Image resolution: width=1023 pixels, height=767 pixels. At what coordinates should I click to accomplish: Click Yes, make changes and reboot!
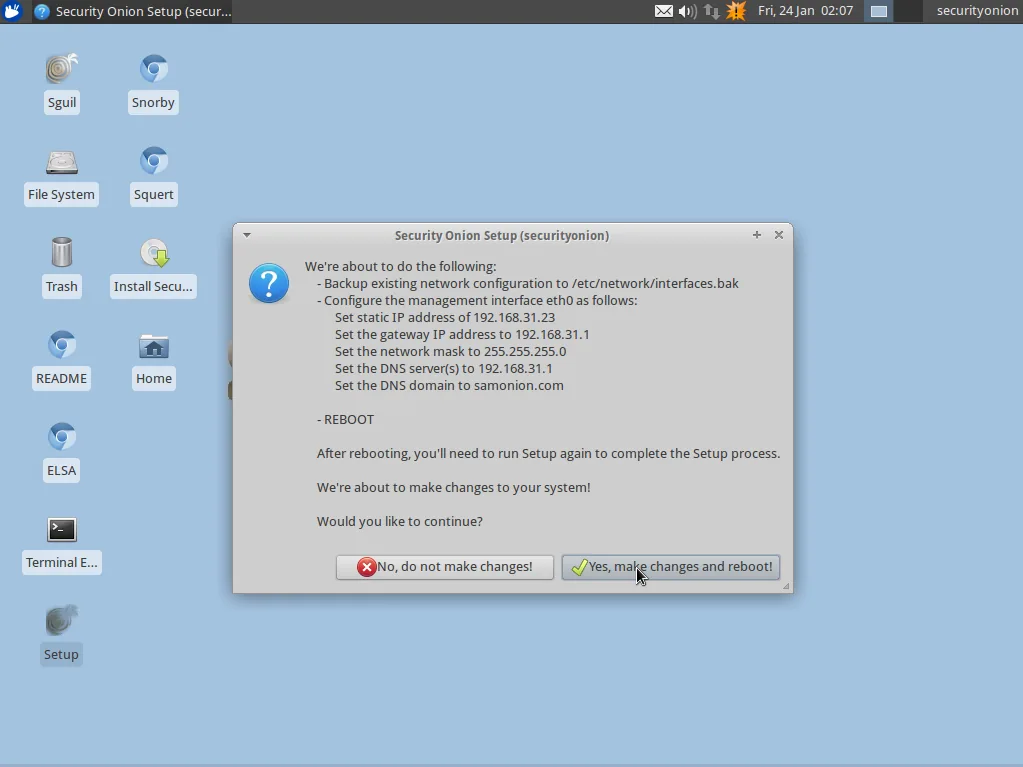[x=671, y=567]
